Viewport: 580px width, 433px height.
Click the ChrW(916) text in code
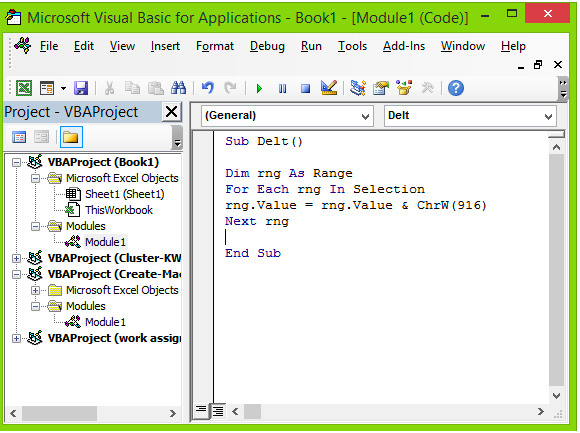tap(451, 205)
